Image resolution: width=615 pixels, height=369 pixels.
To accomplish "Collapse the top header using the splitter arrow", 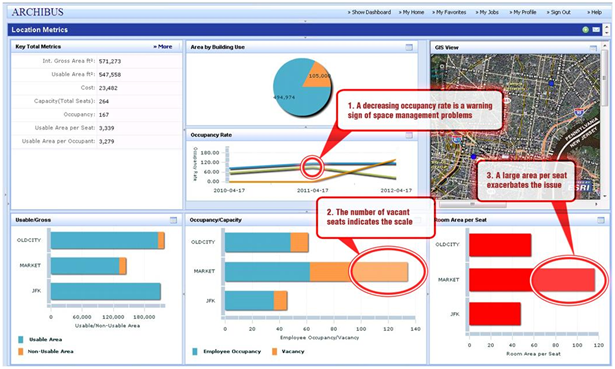I will coord(305,21).
